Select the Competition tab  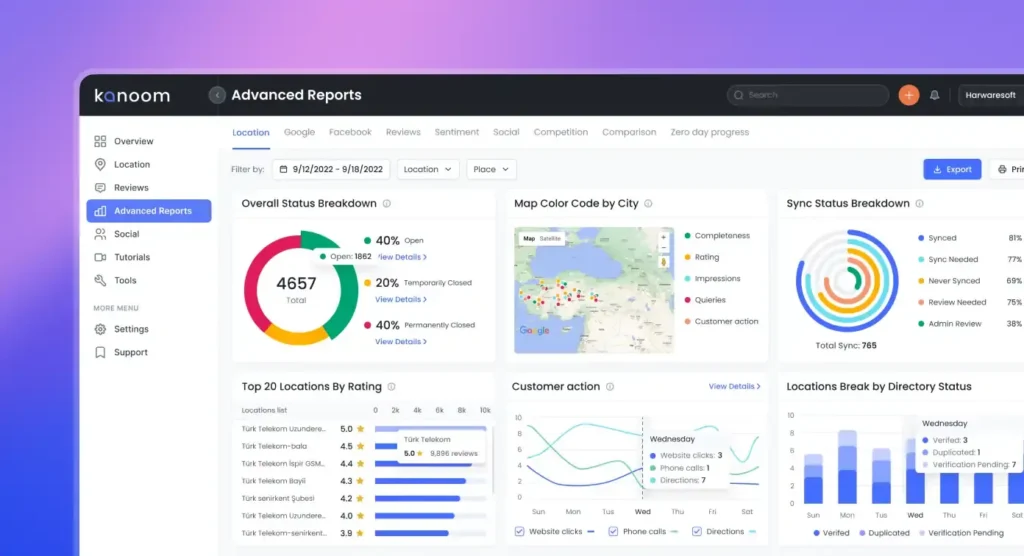(x=560, y=132)
